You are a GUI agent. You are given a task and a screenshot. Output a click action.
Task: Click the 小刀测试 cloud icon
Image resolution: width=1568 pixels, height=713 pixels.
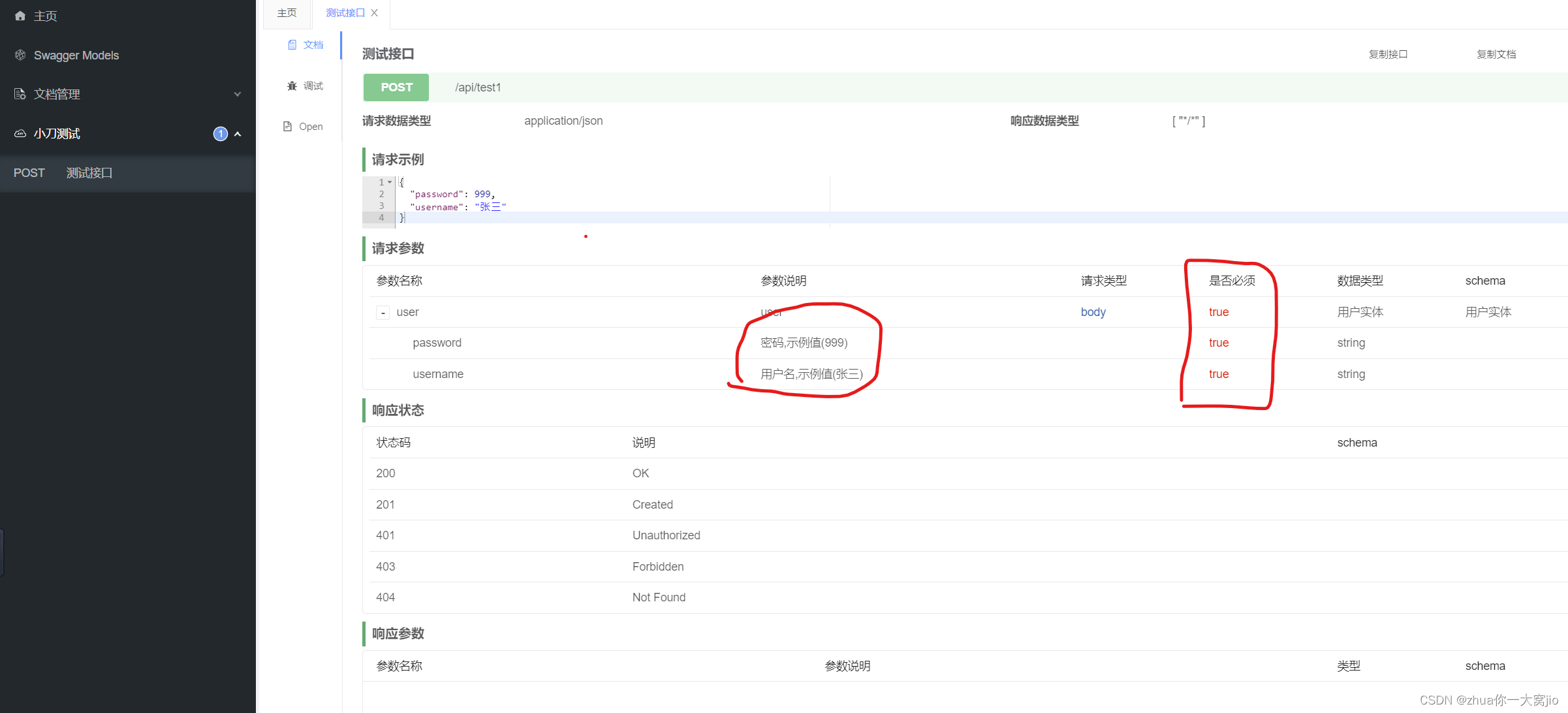point(20,133)
